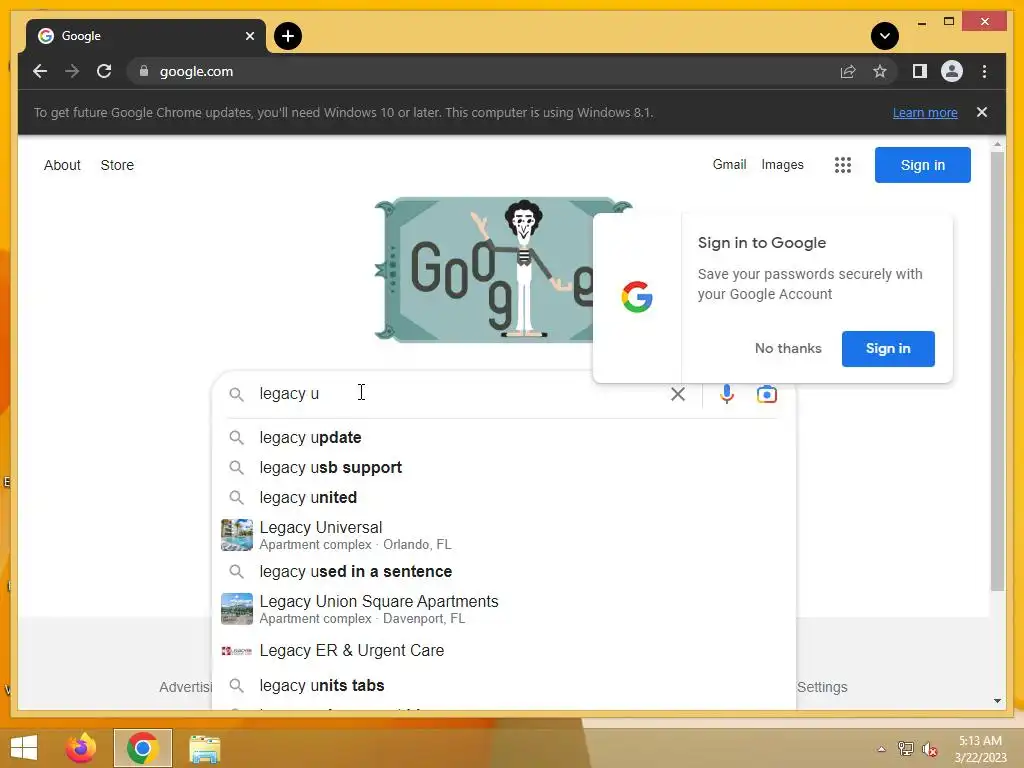Start voice search with the microphone
The image size is (1024, 768).
pos(726,394)
